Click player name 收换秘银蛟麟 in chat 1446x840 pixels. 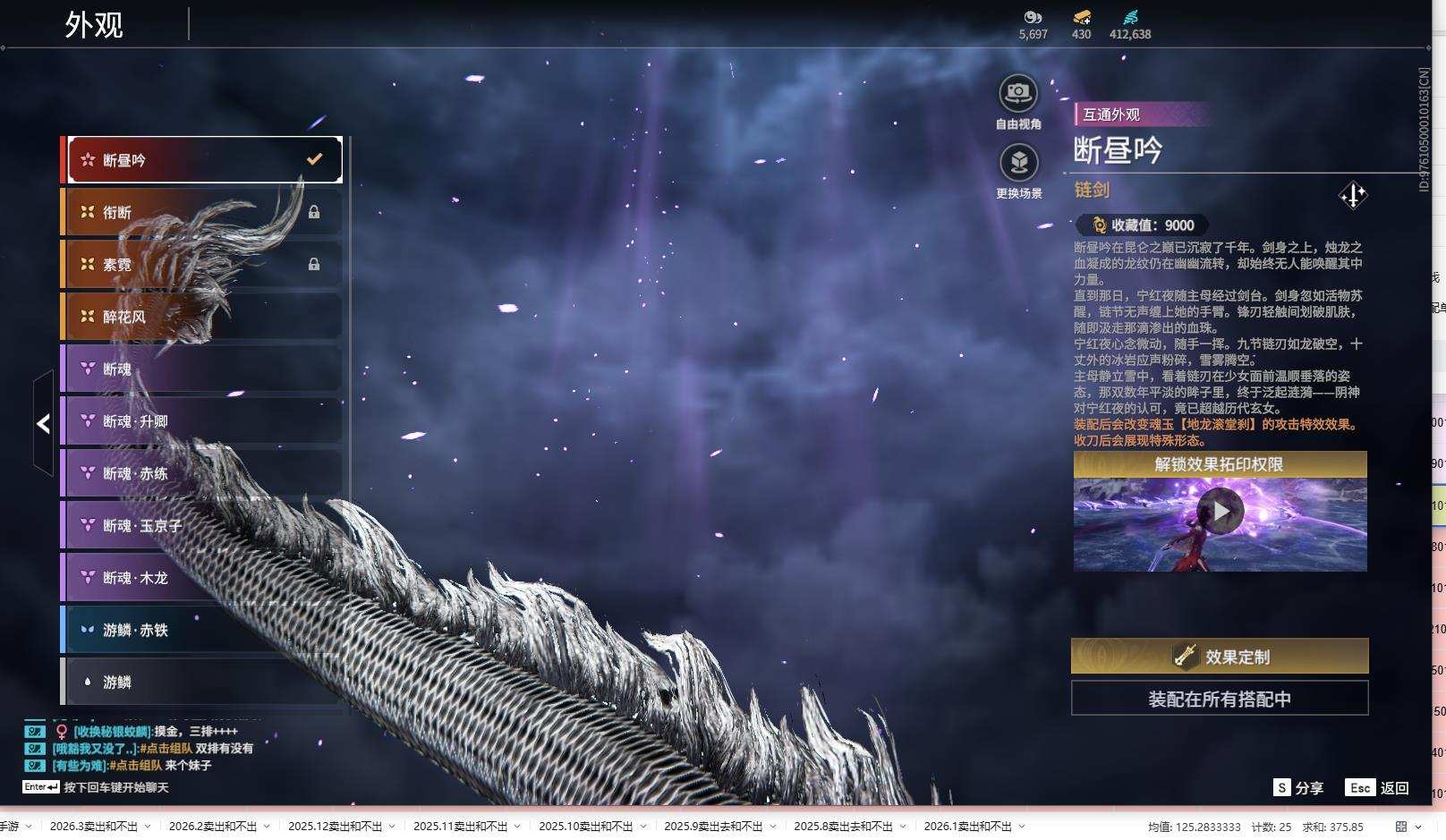(113, 731)
